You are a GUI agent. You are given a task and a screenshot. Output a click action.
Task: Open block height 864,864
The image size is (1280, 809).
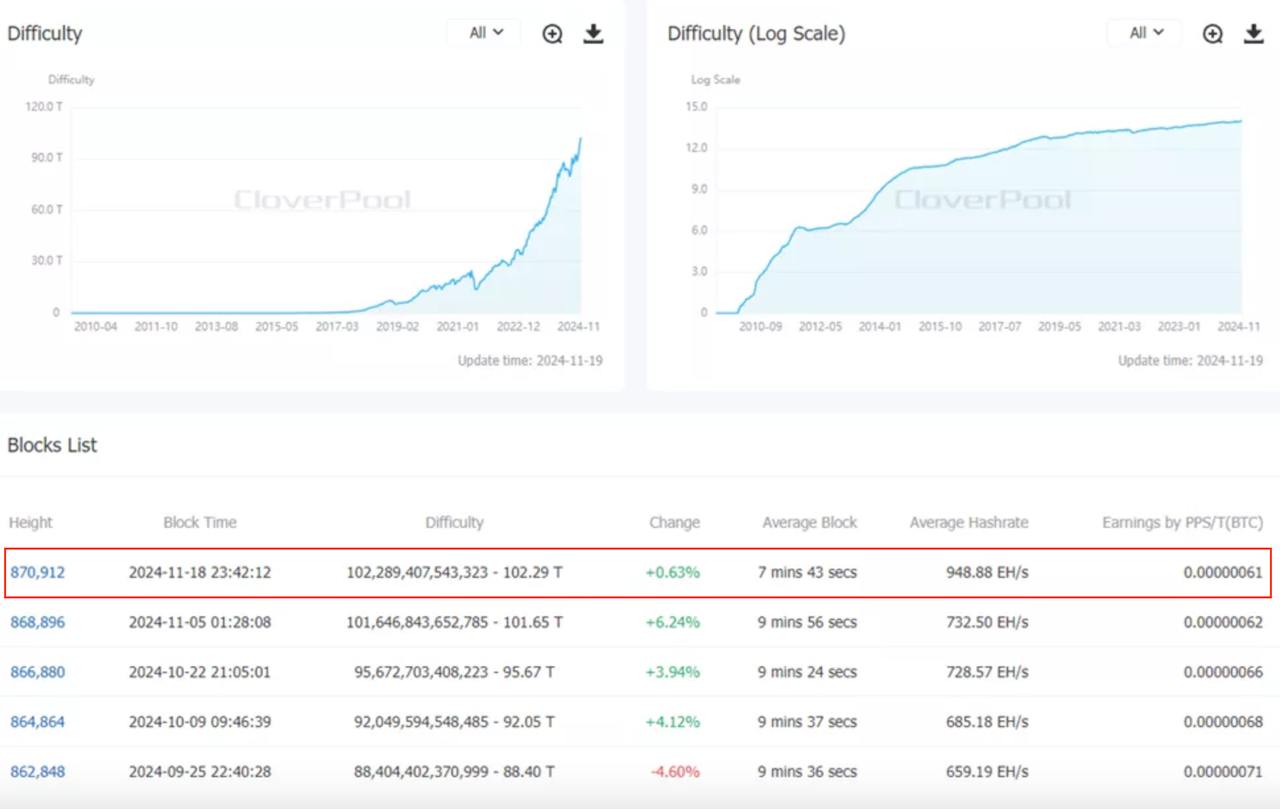click(38, 721)
